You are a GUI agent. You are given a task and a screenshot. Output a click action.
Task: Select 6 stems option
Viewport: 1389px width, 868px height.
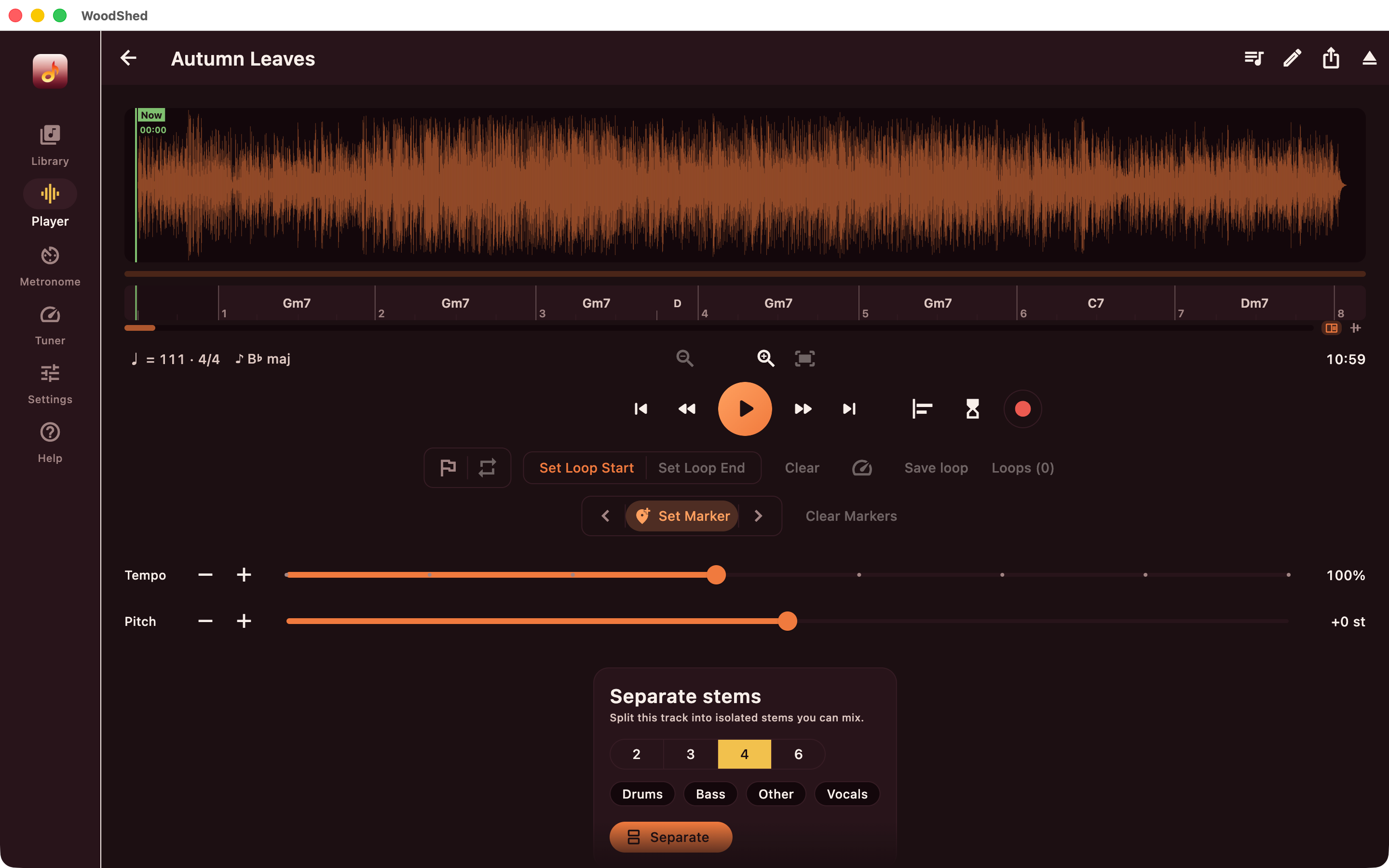tap(798, 754)
